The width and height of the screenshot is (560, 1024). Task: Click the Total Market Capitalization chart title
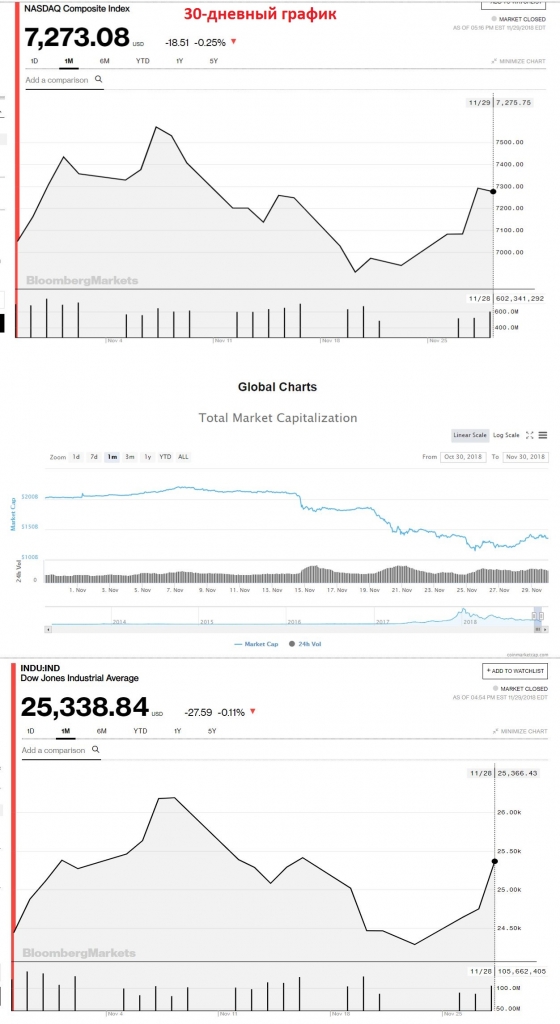pos(278,417)
